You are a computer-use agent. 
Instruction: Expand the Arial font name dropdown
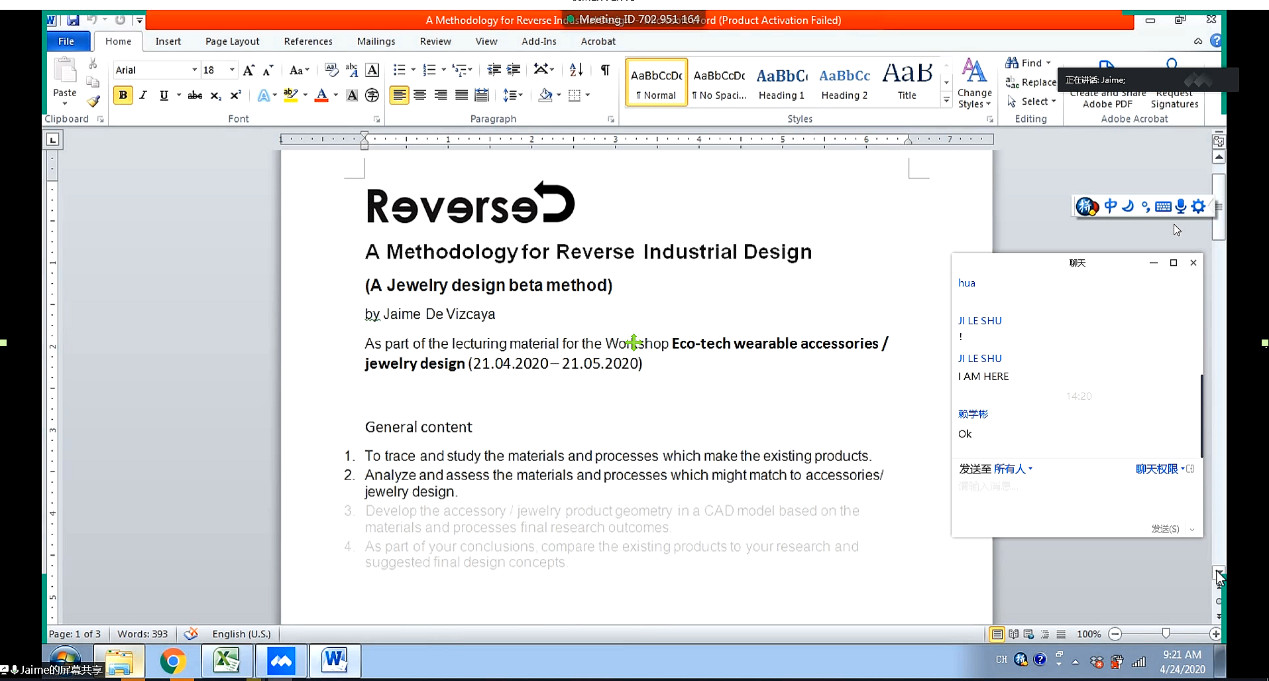click(x=194, y=70)
